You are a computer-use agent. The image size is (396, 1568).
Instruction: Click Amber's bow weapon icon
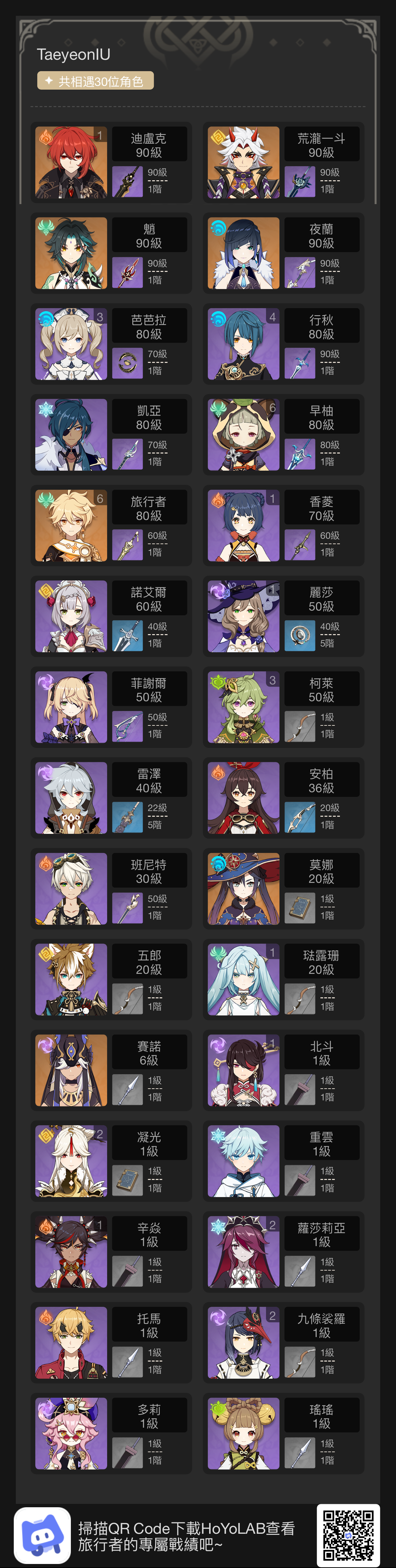(x=300, y=817)
